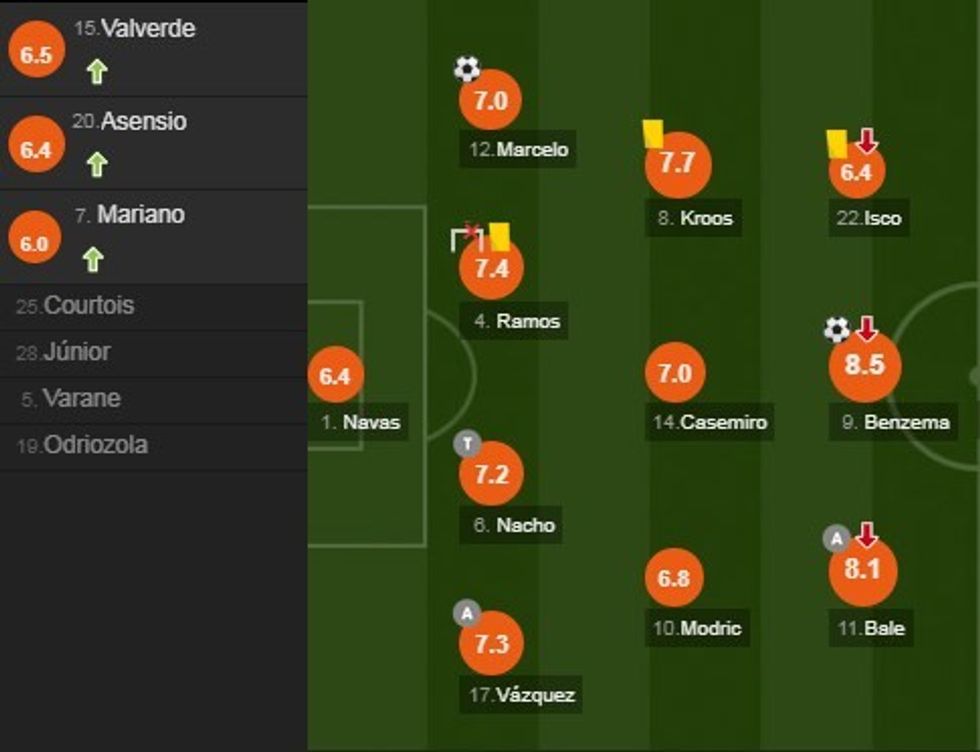Open Odriozola's bench entry
The image size is (980, 752).
(x=95, y=445)
